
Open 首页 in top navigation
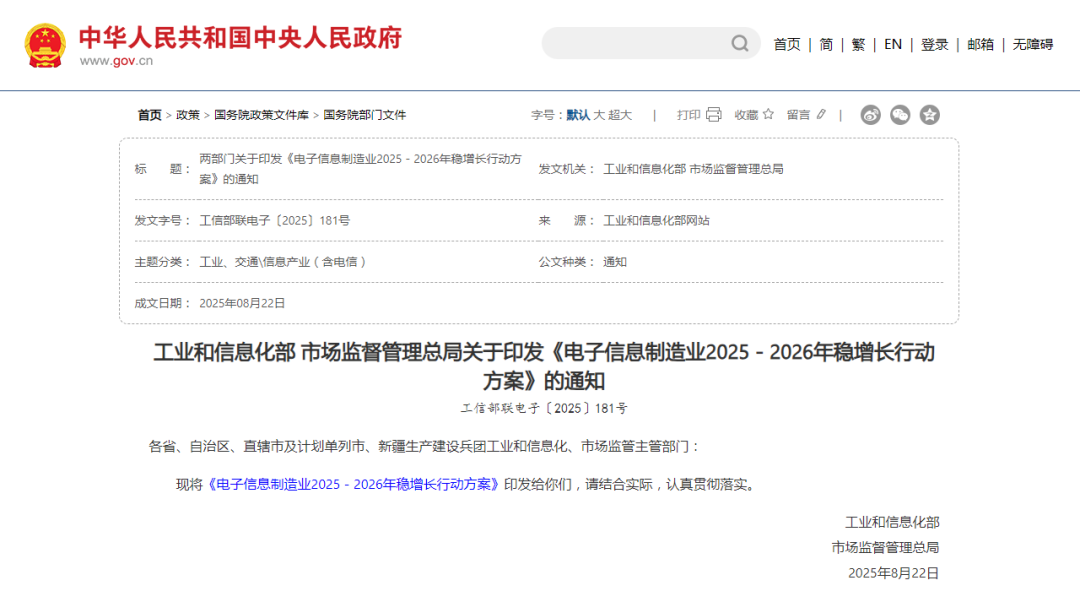pyautogui.click(x=787, y=45)
